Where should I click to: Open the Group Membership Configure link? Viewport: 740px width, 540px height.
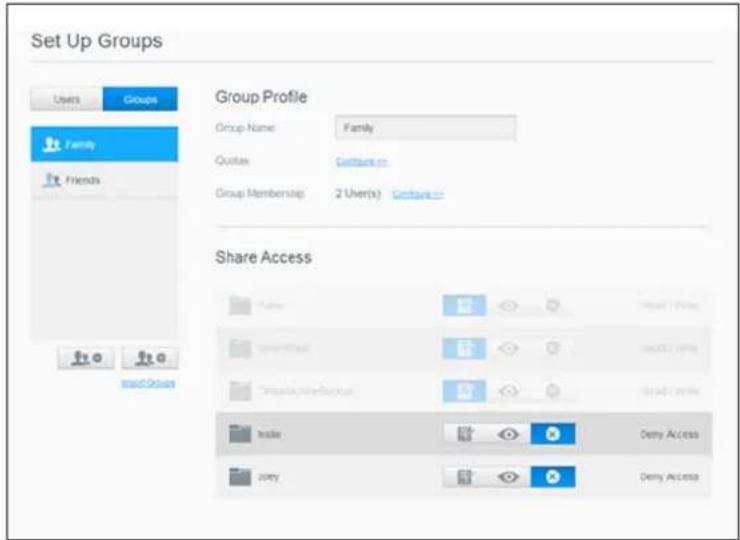[x=418, y=194]
